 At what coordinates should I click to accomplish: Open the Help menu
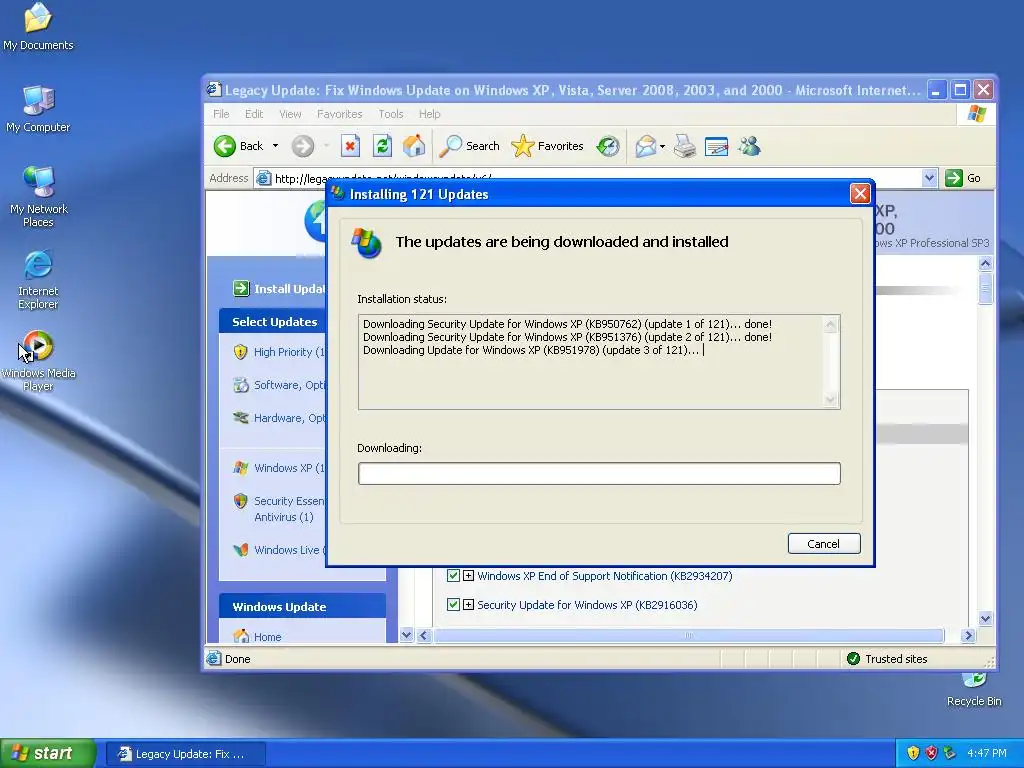[x=429, y=114]
